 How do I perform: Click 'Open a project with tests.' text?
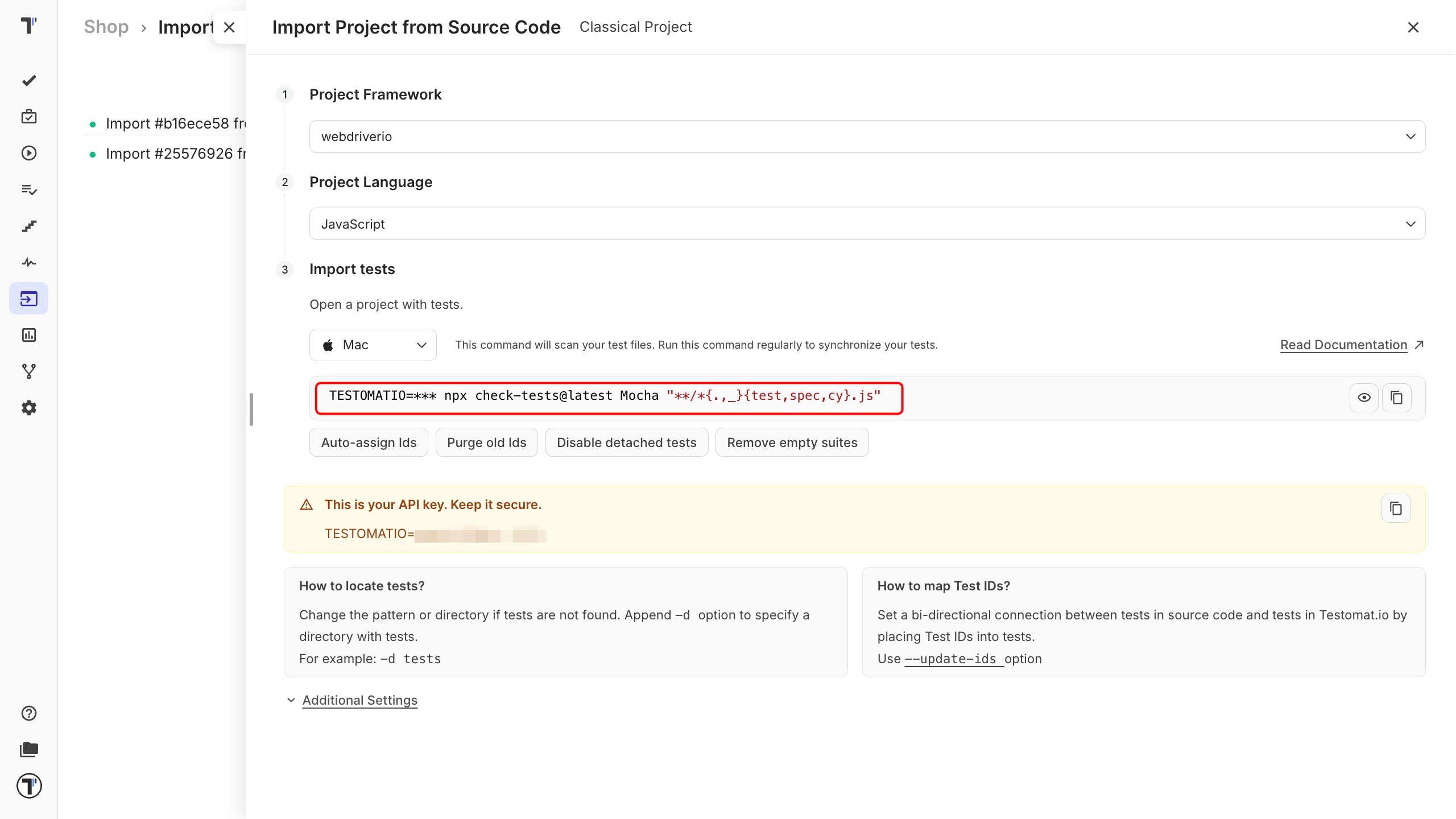pos(386,304)
